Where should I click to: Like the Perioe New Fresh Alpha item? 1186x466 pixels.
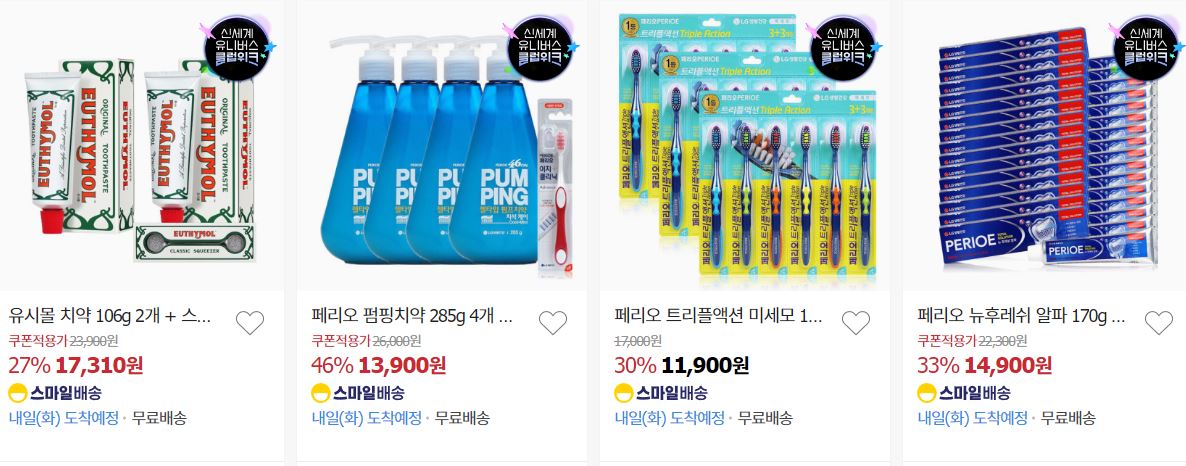click(1159, 323)
